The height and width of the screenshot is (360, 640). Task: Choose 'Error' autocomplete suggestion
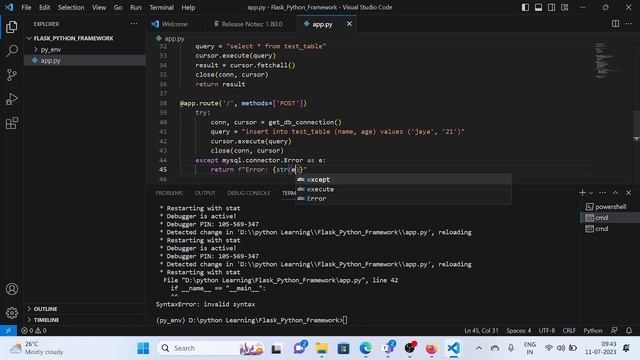tap(403, 199)
